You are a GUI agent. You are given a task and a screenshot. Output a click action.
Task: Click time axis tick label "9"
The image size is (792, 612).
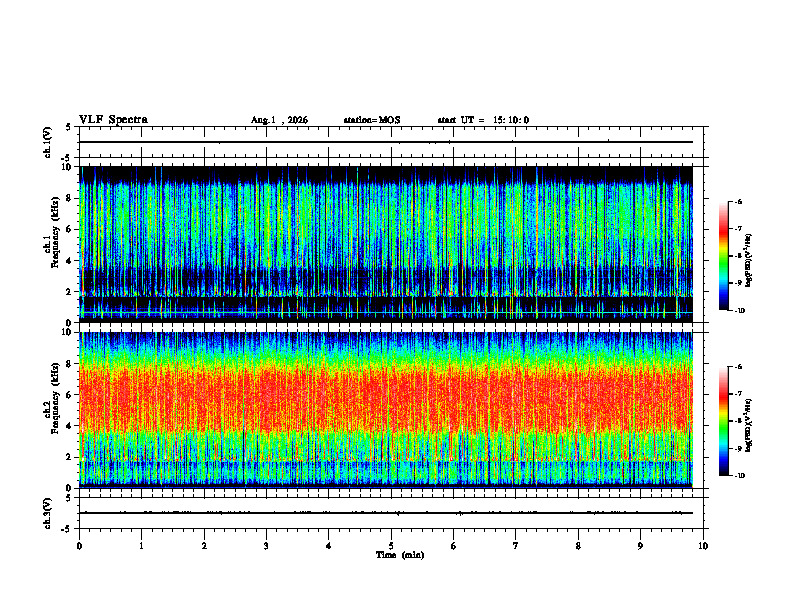click(x=640, y=546)
